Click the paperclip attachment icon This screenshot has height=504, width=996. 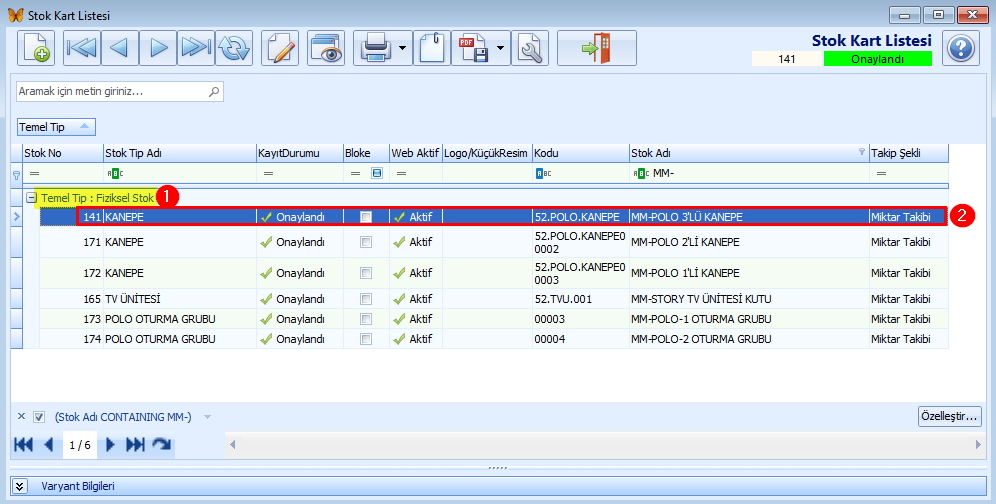tap(432, 48)
